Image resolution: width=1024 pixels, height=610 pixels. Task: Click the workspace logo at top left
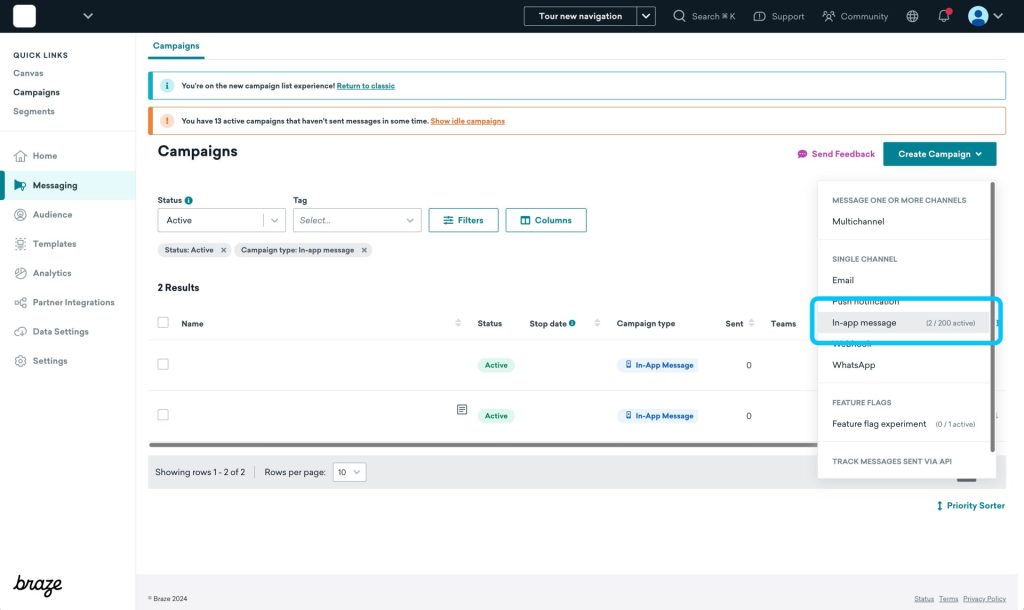pyautogui.click(x=24, y=16)
